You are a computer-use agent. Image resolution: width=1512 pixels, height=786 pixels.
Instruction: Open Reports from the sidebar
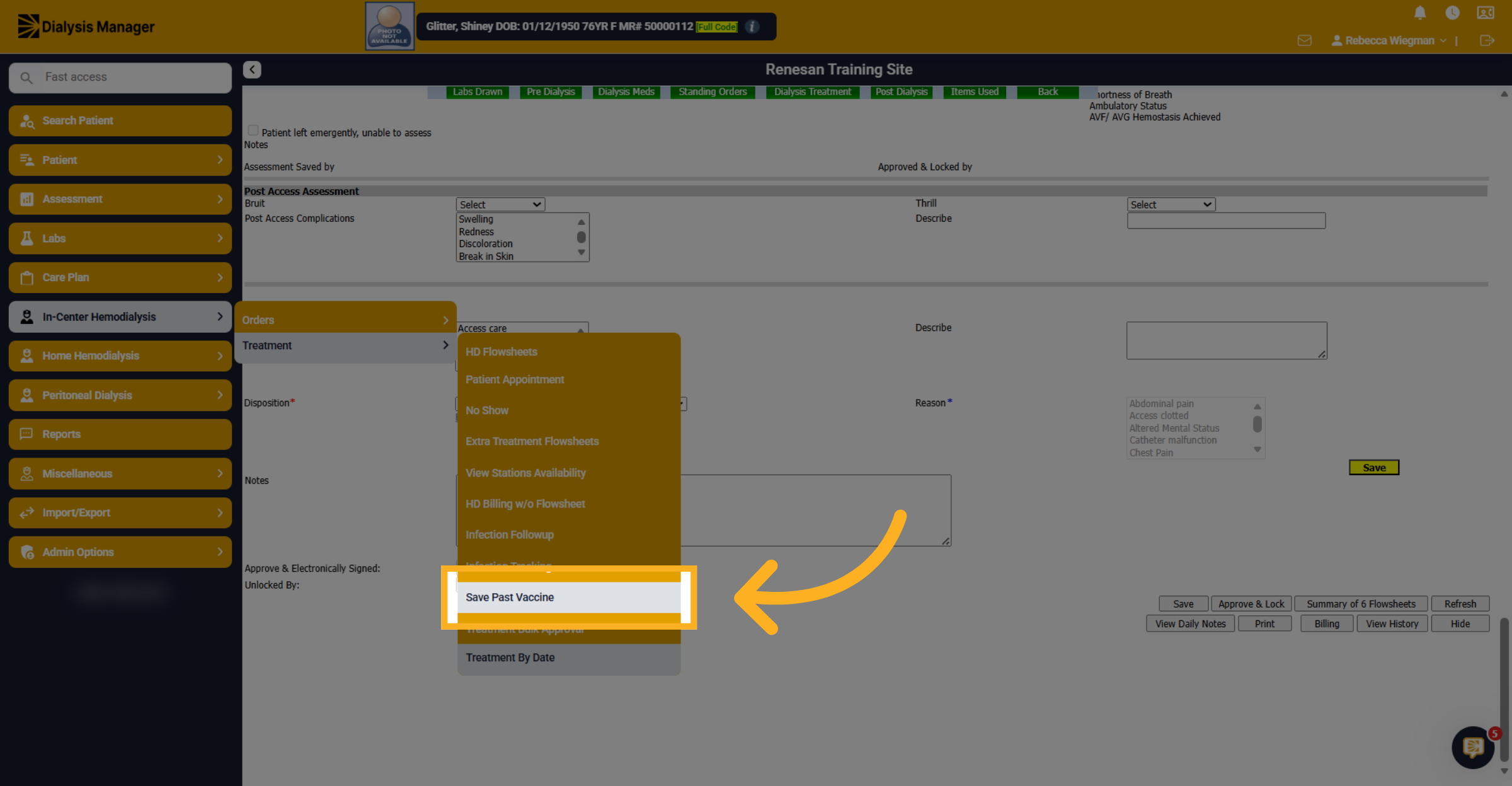[120, 434]
